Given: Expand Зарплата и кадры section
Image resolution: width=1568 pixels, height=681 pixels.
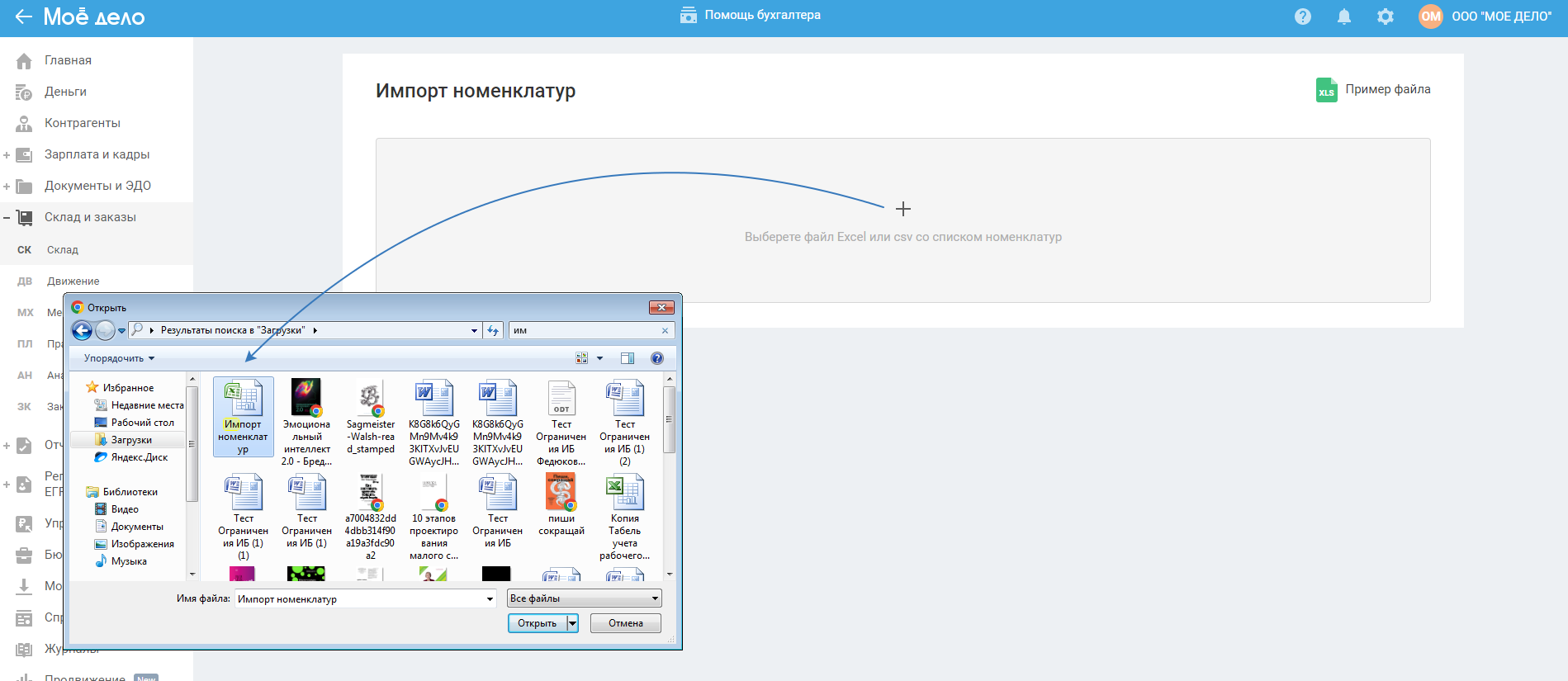Looking at the screenshot, I should (7, 154).
